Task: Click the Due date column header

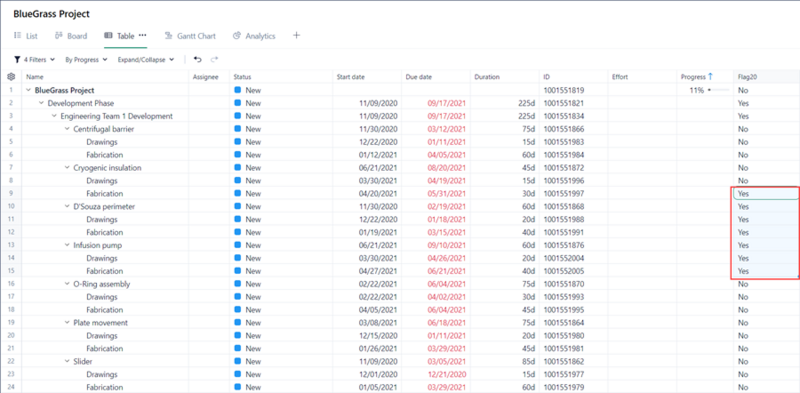Action: (436, 77)
